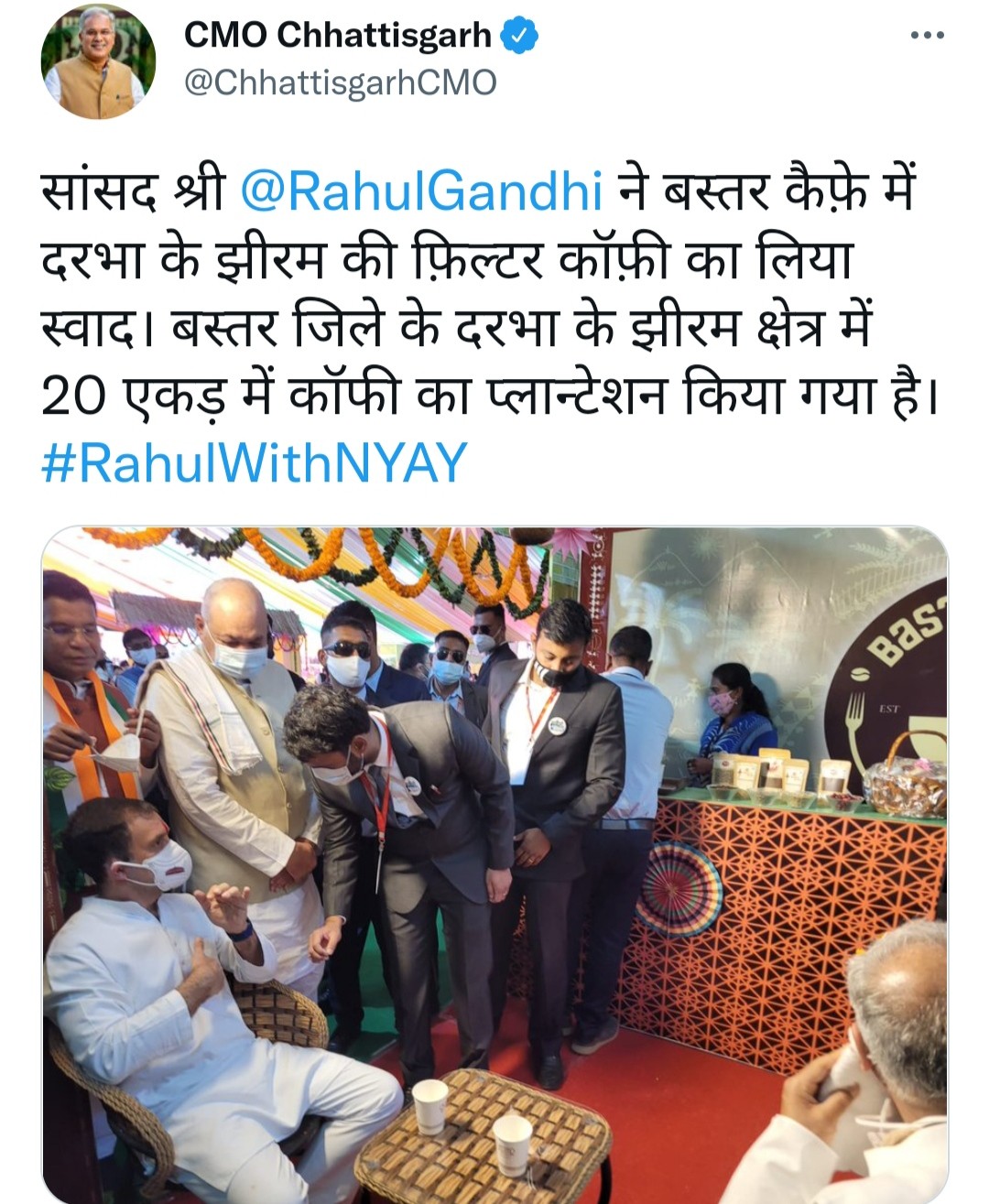Open the CMO Chhattisgarh profile avatar
The image size is (989, 1204).
[x=98, y=63]
